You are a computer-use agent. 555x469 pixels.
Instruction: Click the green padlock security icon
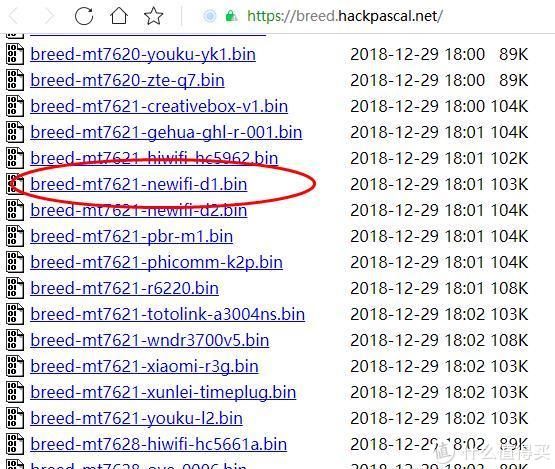pos(231,16)
